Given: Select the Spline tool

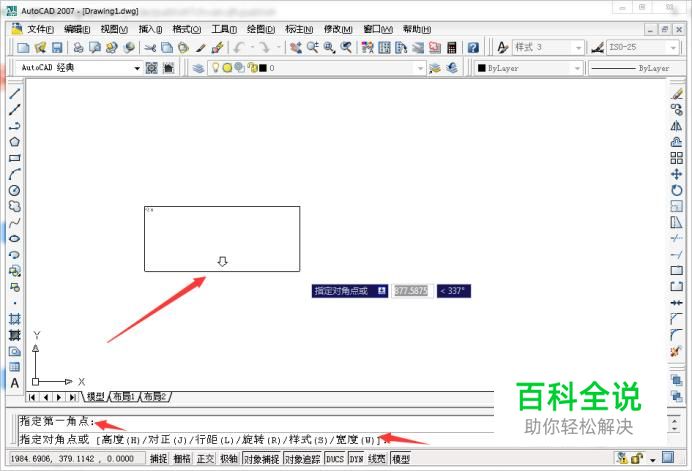Looking at the screenshot, I should click(x=15, y=222).
